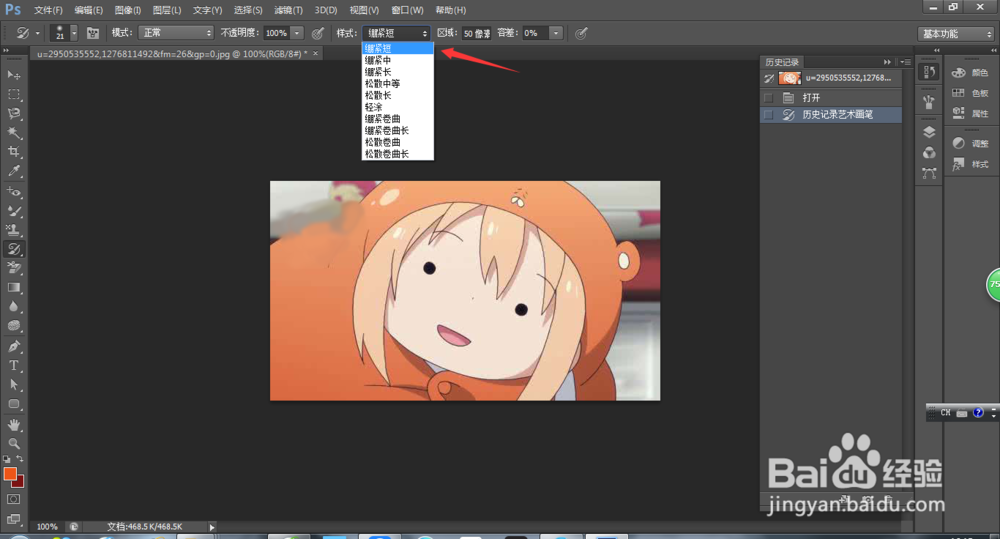Change screen mode icon in toolbar
1000x539 pixels.
13,519
